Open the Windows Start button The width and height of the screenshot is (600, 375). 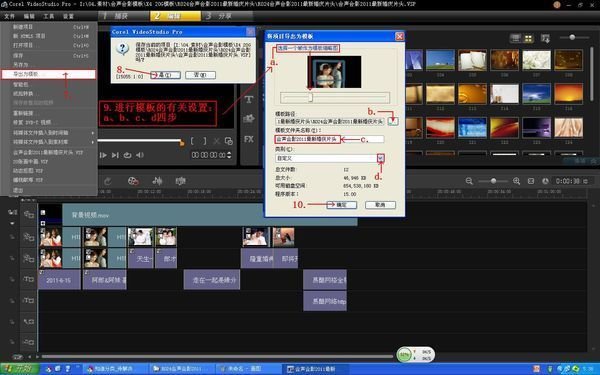[x=20, y=369]
